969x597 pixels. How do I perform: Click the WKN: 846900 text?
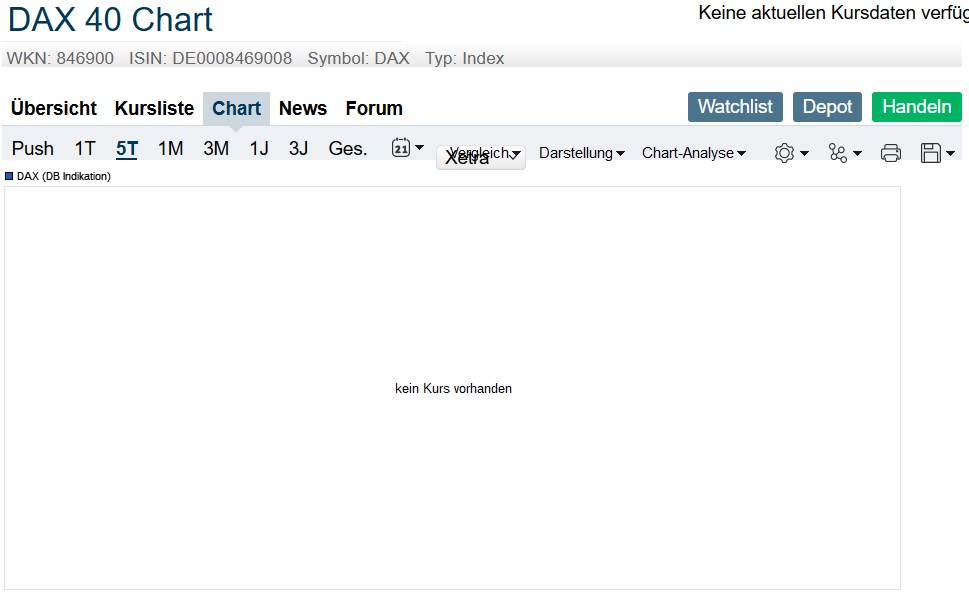point(60,58)
